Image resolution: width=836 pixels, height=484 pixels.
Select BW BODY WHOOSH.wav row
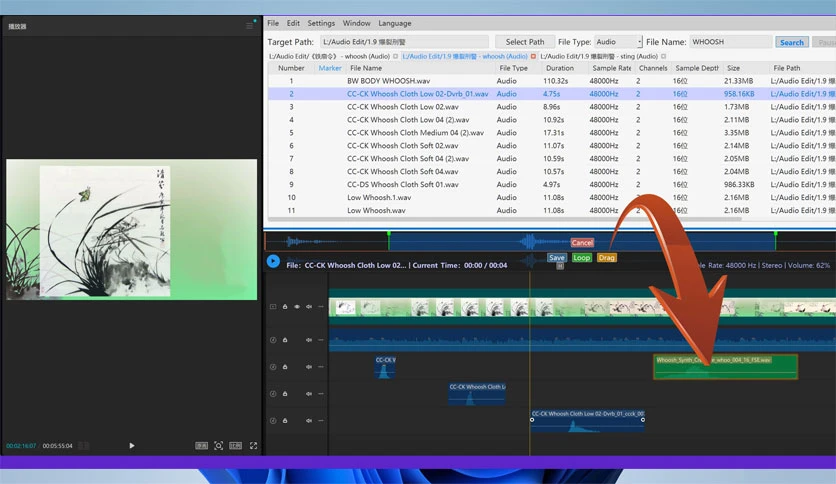coord(552,81)
